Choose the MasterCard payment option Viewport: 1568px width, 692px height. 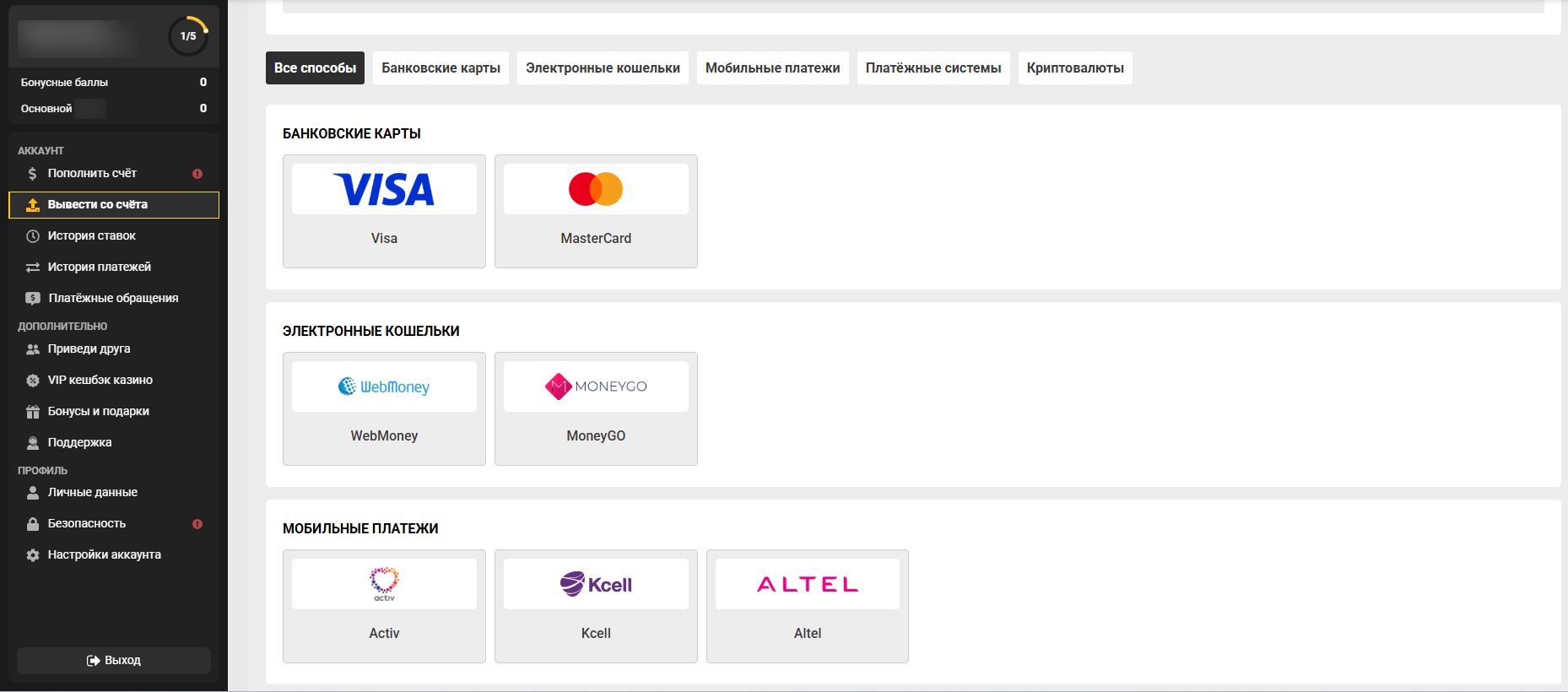[596, 211]
